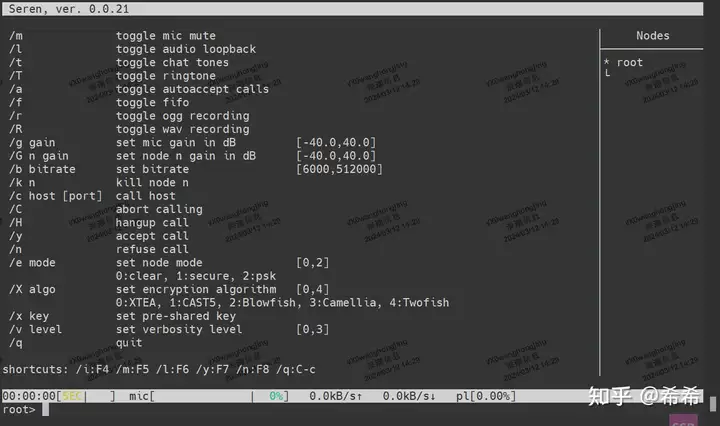Screen dimensions: 720x426
Task: Click the '00:00:00' call timer
Action: pos(28,396)
